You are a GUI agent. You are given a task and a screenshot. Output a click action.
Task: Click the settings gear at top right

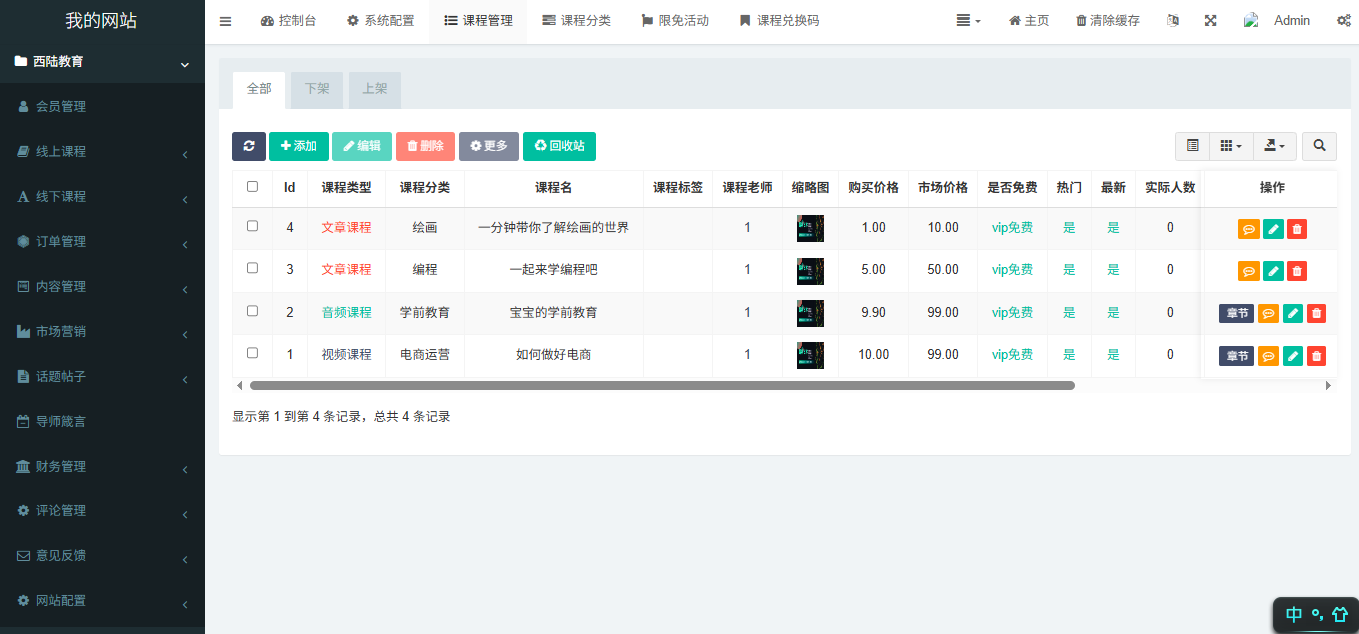[x=1344, y=19]
